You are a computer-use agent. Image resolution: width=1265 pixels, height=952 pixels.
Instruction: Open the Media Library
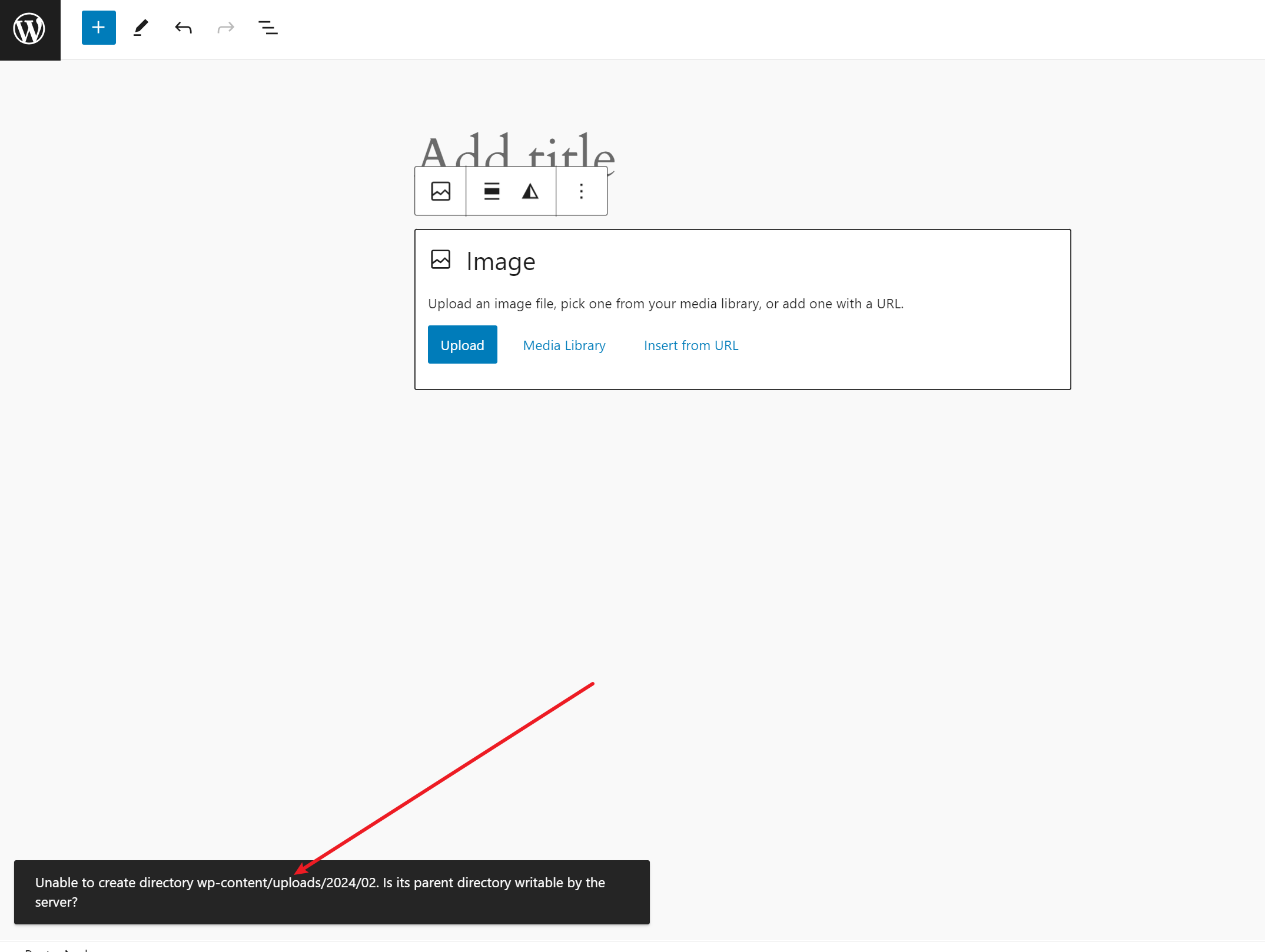(x=564, y=345)
